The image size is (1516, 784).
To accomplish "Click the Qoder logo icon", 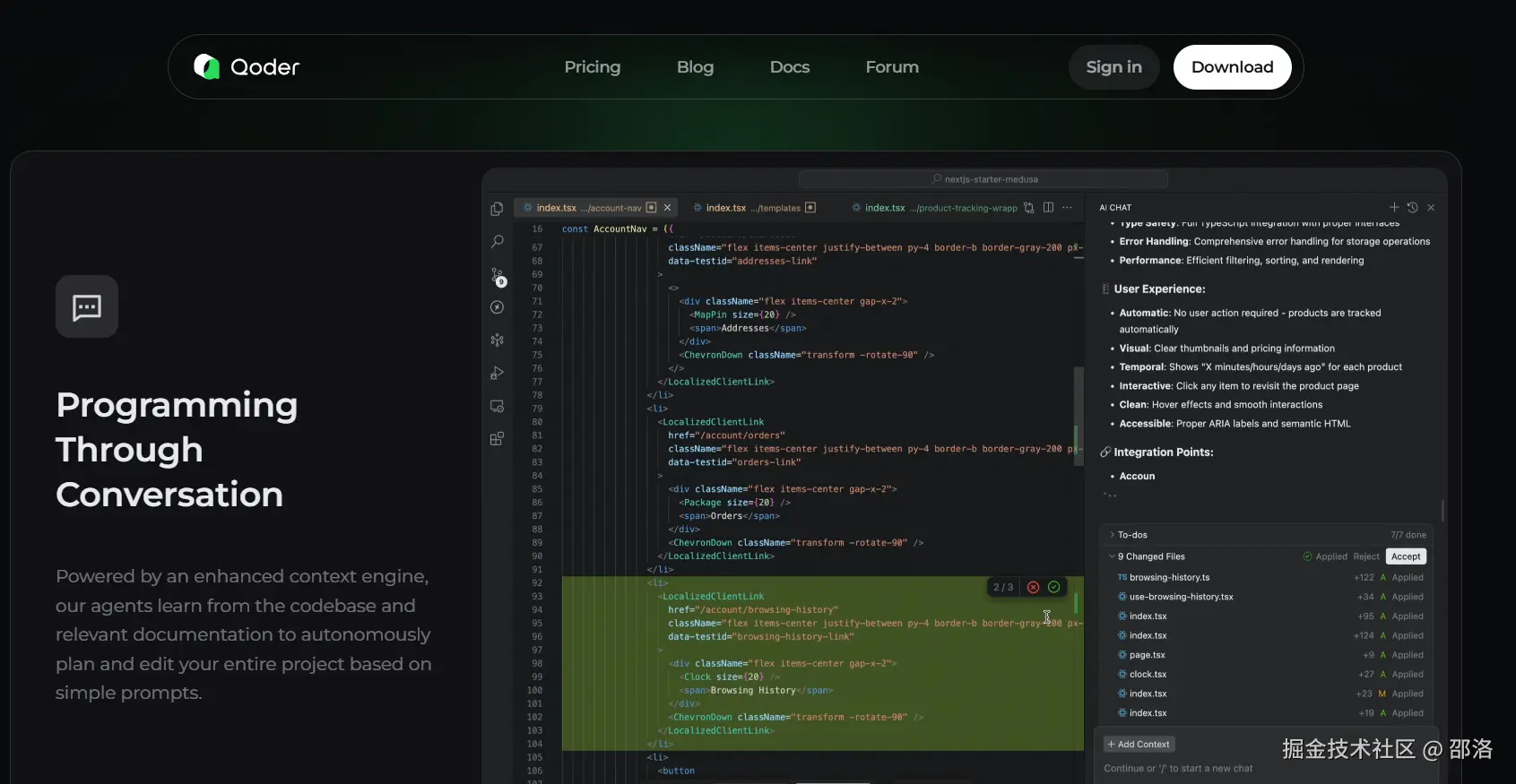I will click(207, 66).
